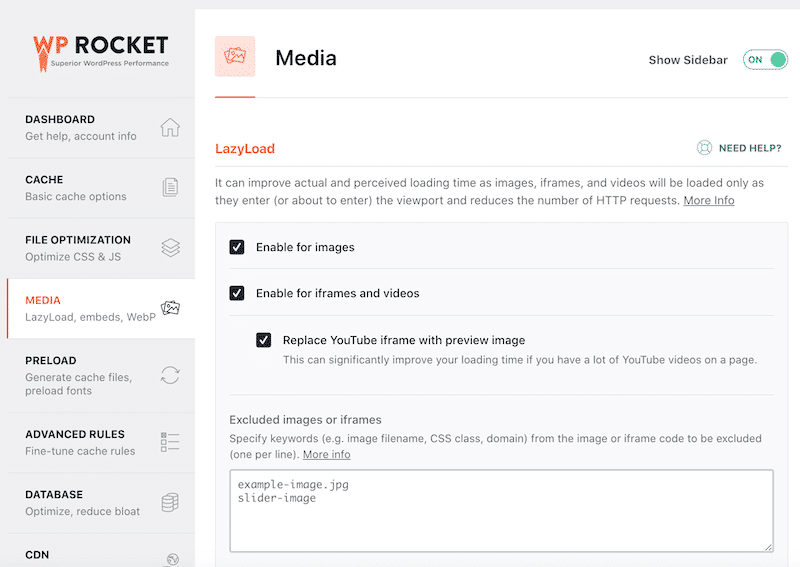
Task: Open the CDN menu item
Action: (x=101, y=551)
